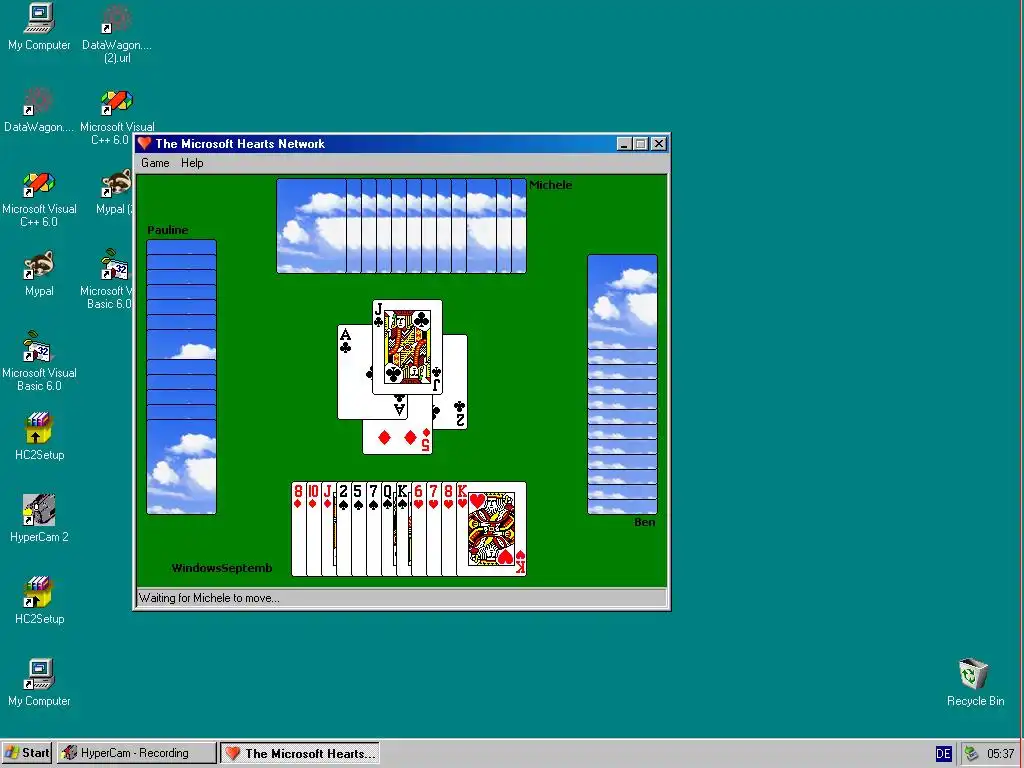Click the 5 of diamonds on the table
Viewport: 1024px width, 768px height.
[397, 437]
